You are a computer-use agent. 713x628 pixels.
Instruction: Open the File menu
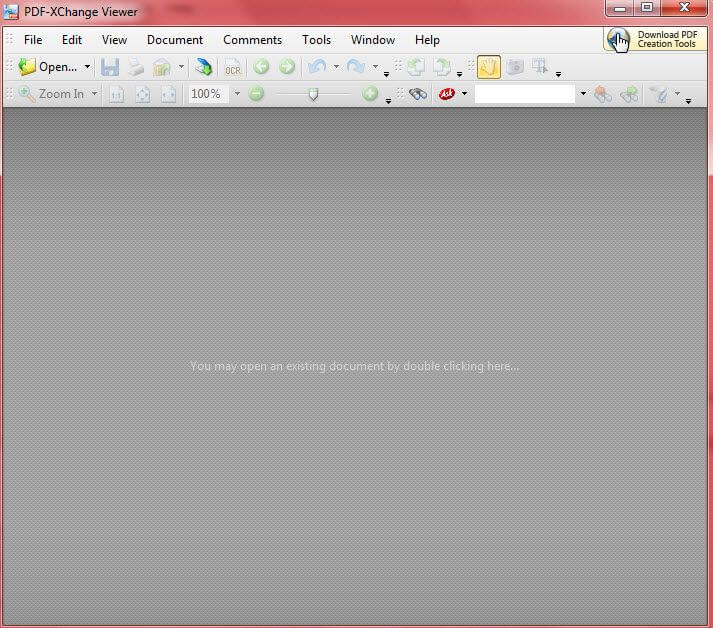coord(33,40)
